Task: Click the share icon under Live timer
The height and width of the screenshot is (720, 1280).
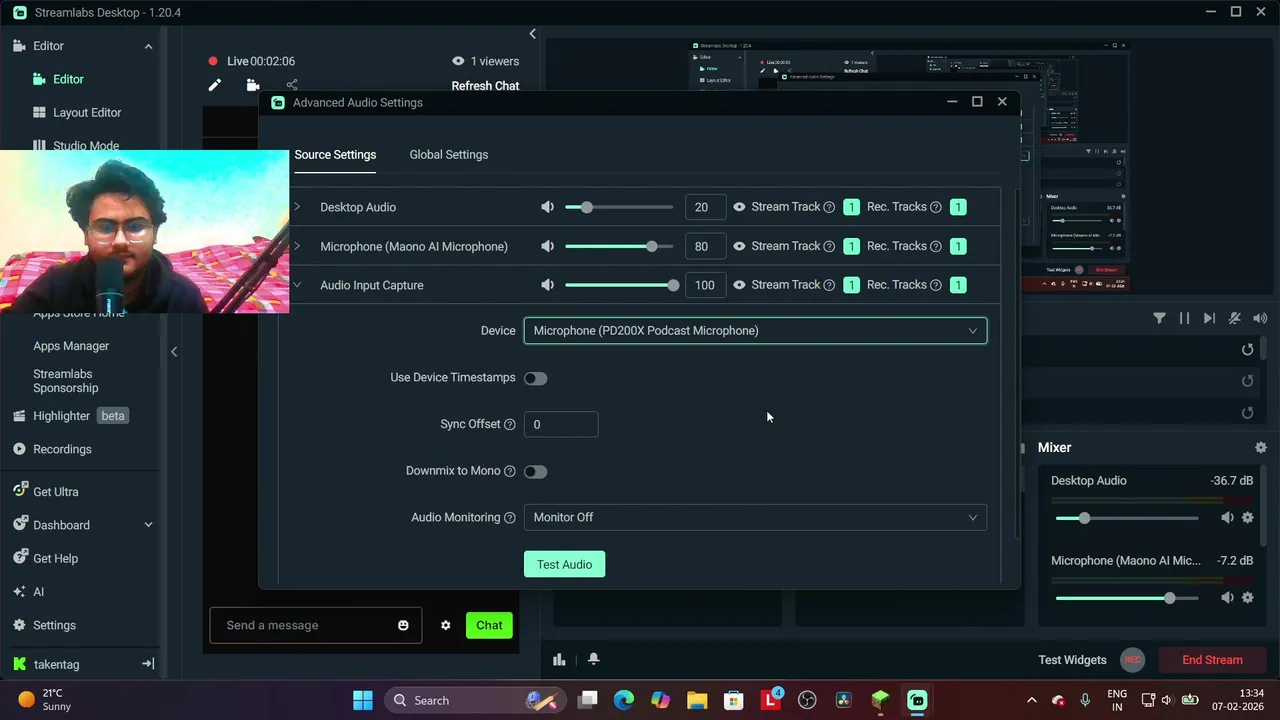Action: tap(292, 86)
